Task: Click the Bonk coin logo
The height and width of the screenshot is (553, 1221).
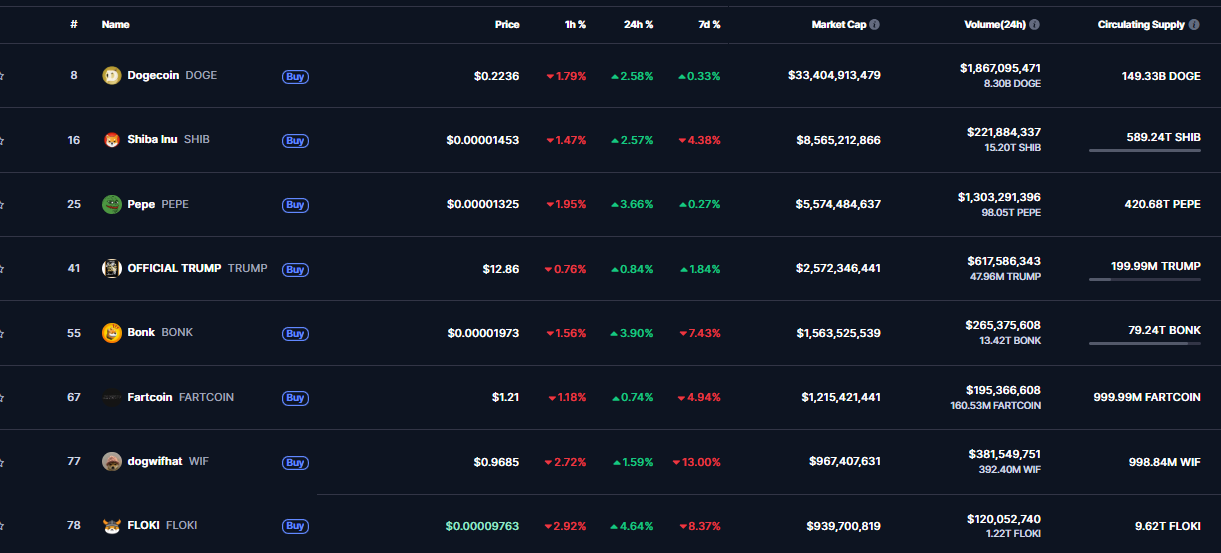Action: (x=112, y=333)
